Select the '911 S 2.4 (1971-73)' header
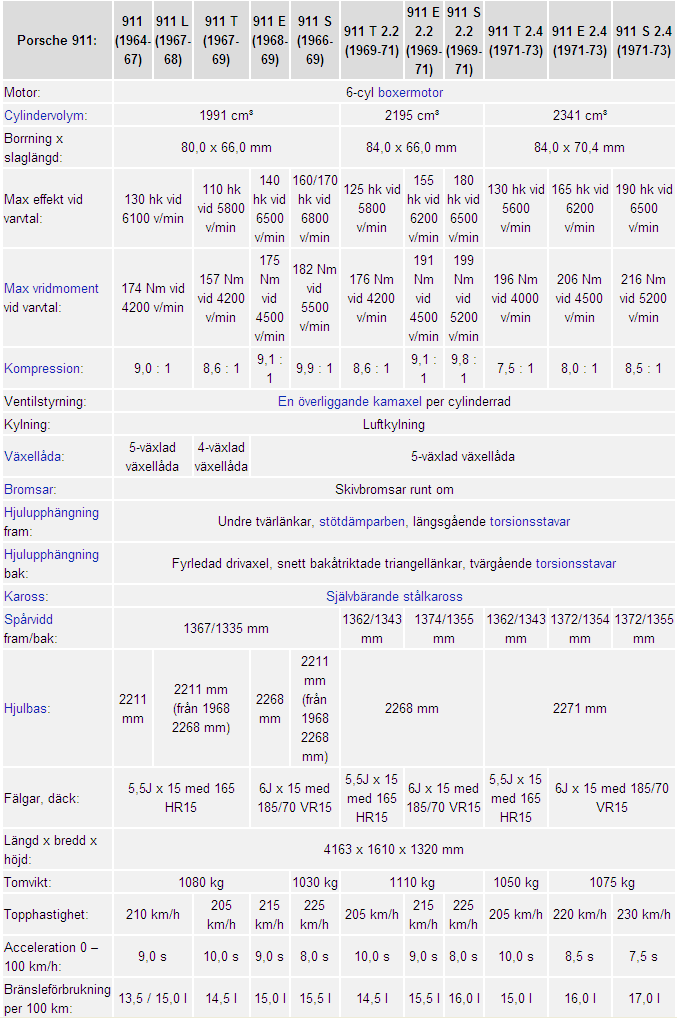This screenshot has height=1018, width=677. [643, 40]
